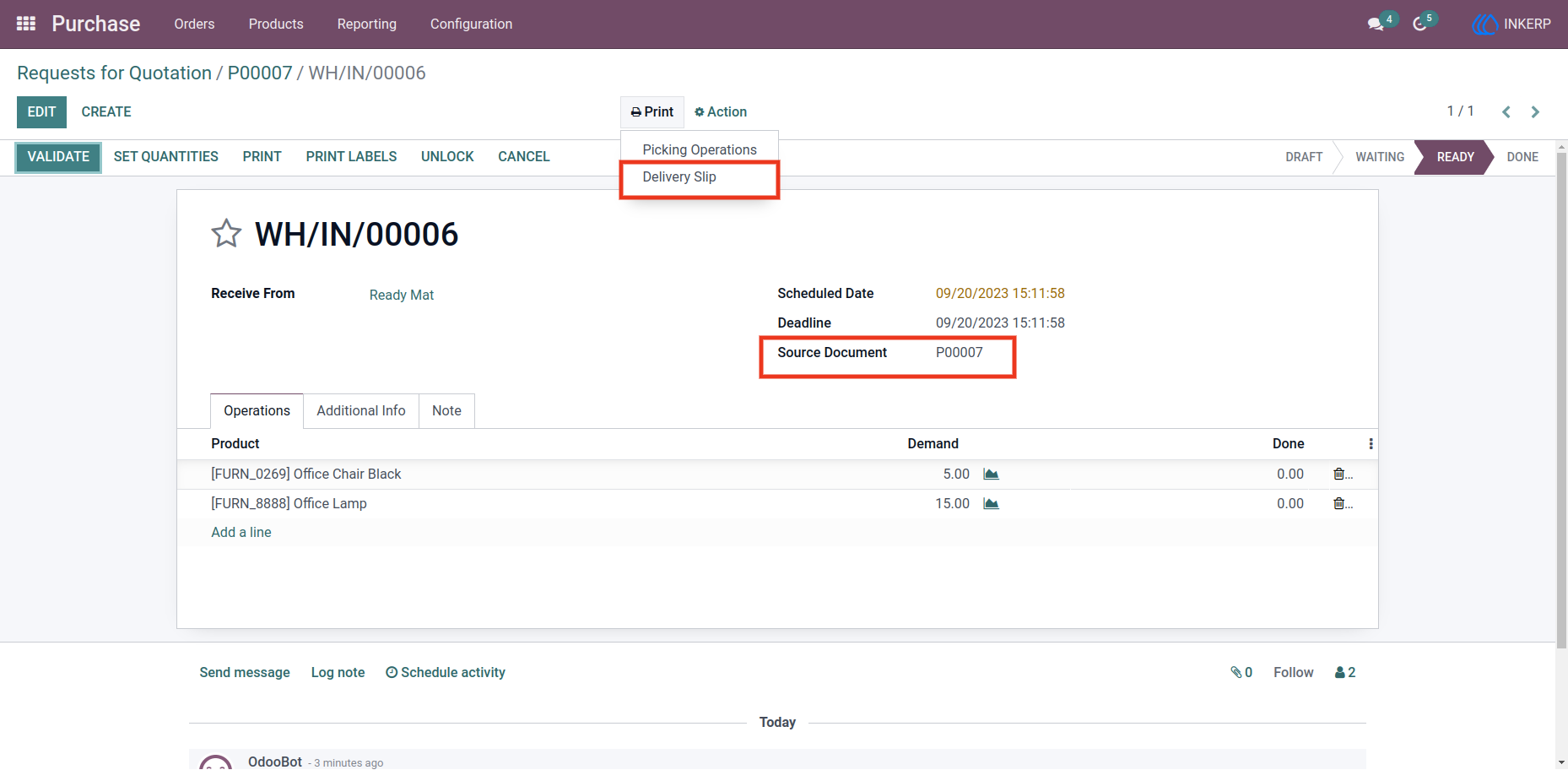Open the apps grid menu icon
Screen dimensions: 1568x770
click(x=26, y=24)
